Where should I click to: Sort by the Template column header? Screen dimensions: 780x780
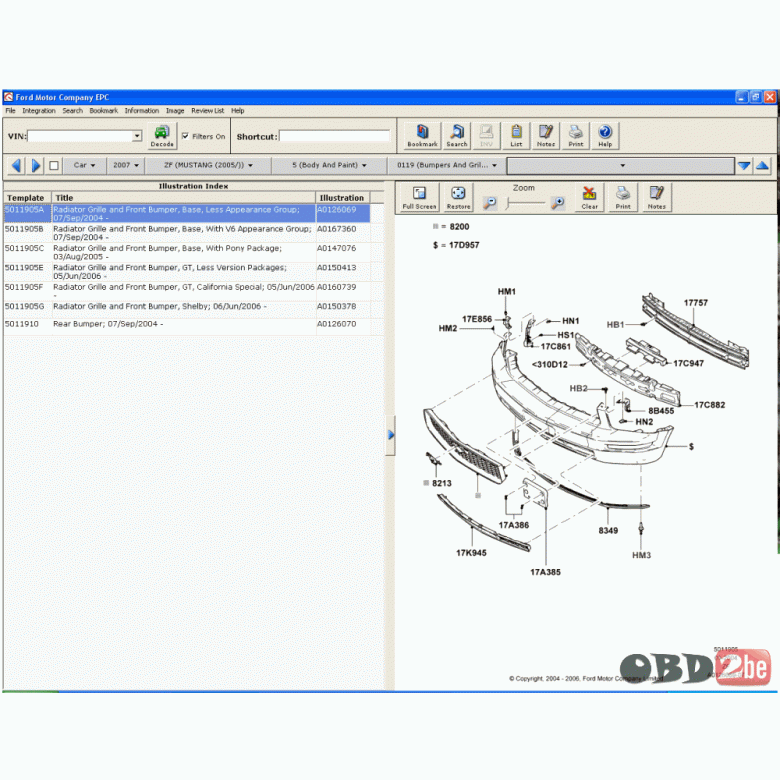point(27,197)
